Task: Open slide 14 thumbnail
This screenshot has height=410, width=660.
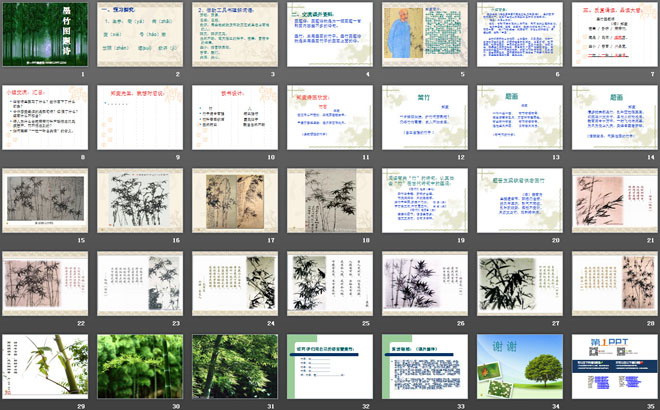Action: [615, 117]
